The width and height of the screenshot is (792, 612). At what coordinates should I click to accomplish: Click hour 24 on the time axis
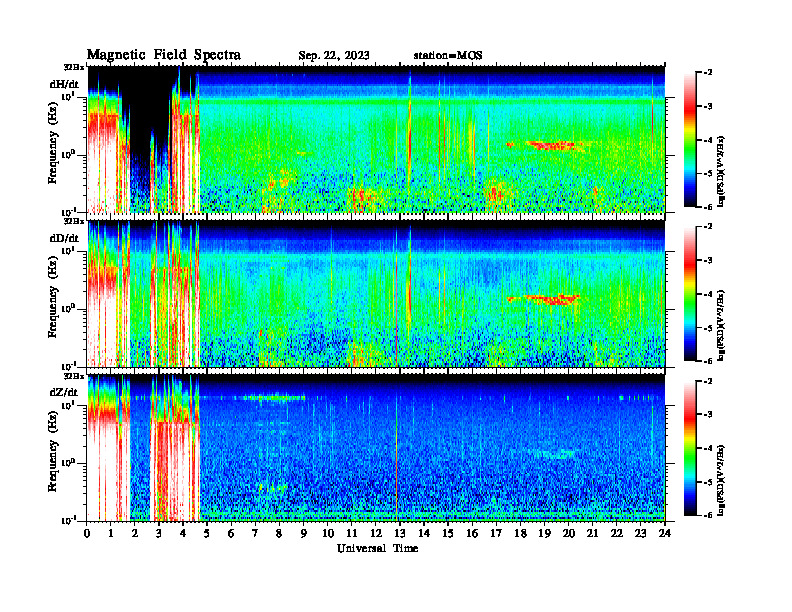click(x=665, y=533)
